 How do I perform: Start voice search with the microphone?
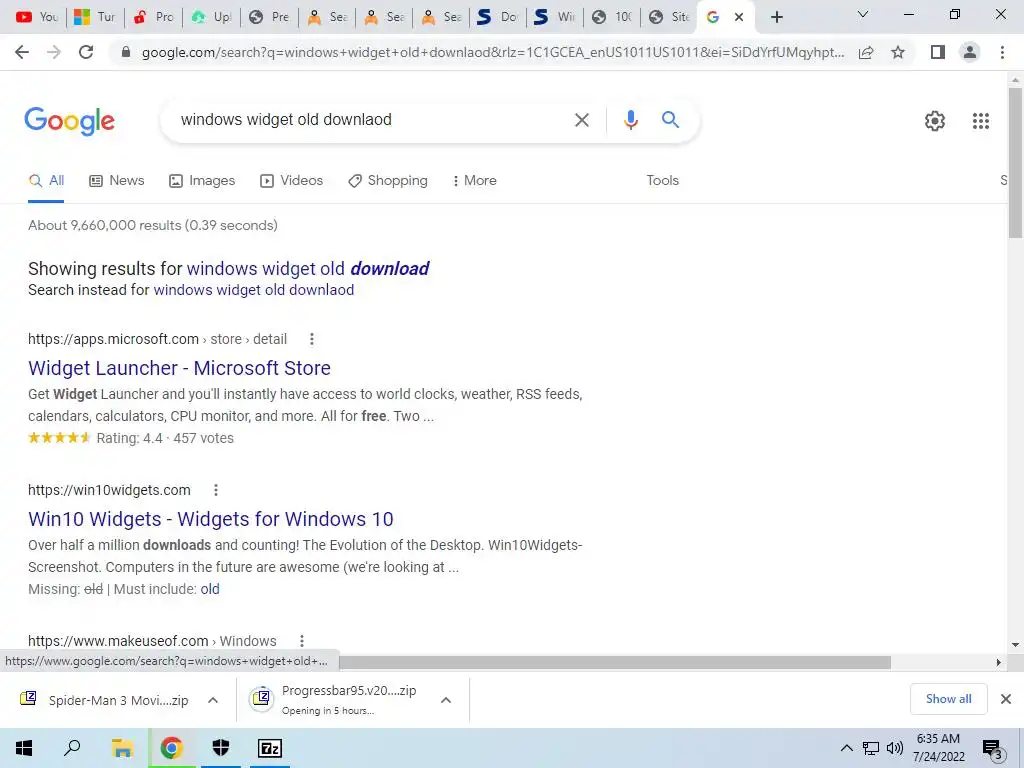point(630,120)
